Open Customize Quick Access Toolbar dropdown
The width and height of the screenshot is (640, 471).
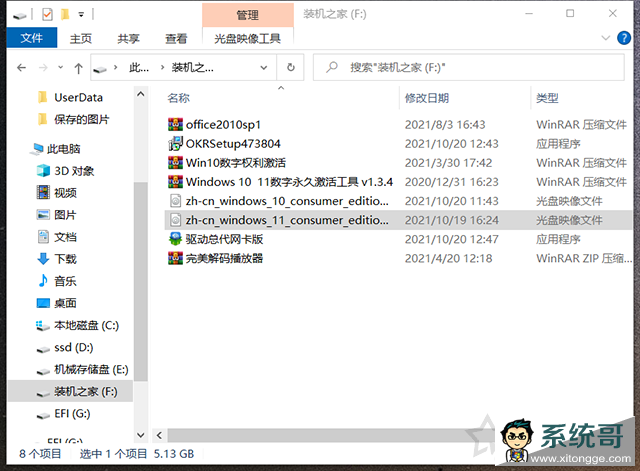pos(81,15)
